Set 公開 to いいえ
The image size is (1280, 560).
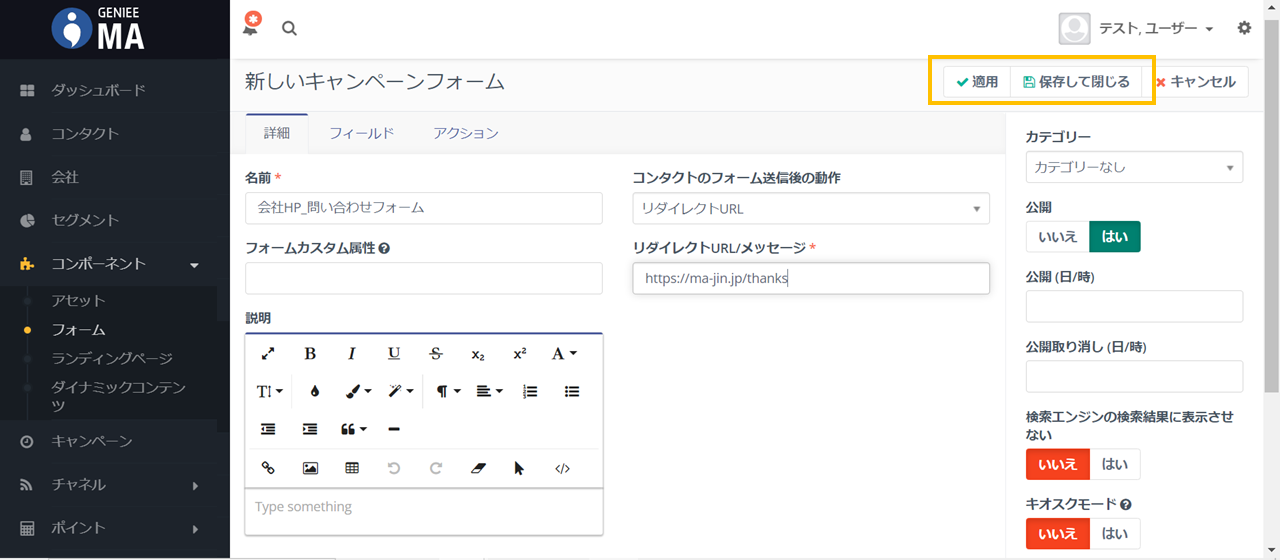click(x=1057, y=236)
